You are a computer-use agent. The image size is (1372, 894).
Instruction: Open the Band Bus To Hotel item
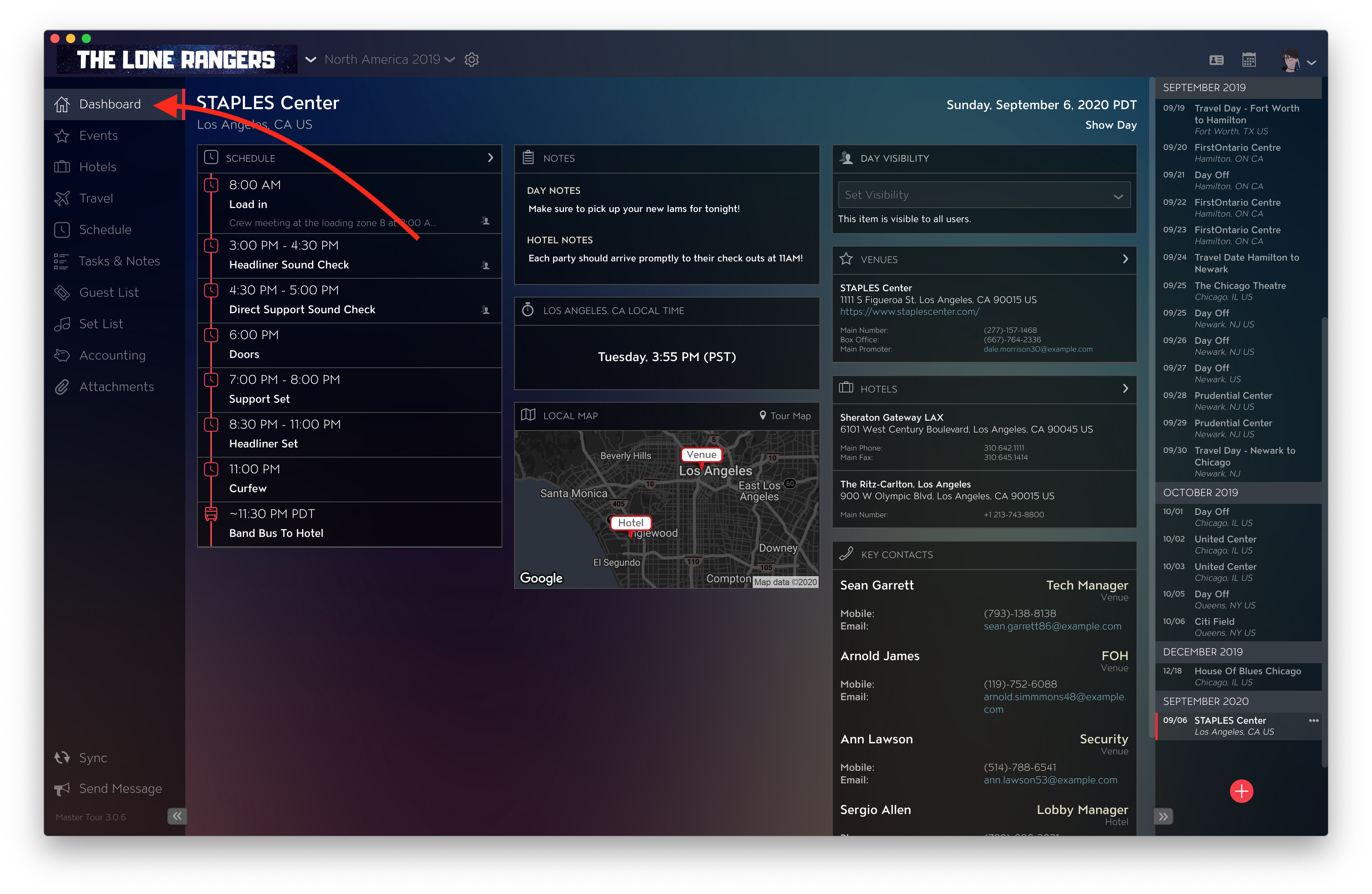(x=349, y=524)
